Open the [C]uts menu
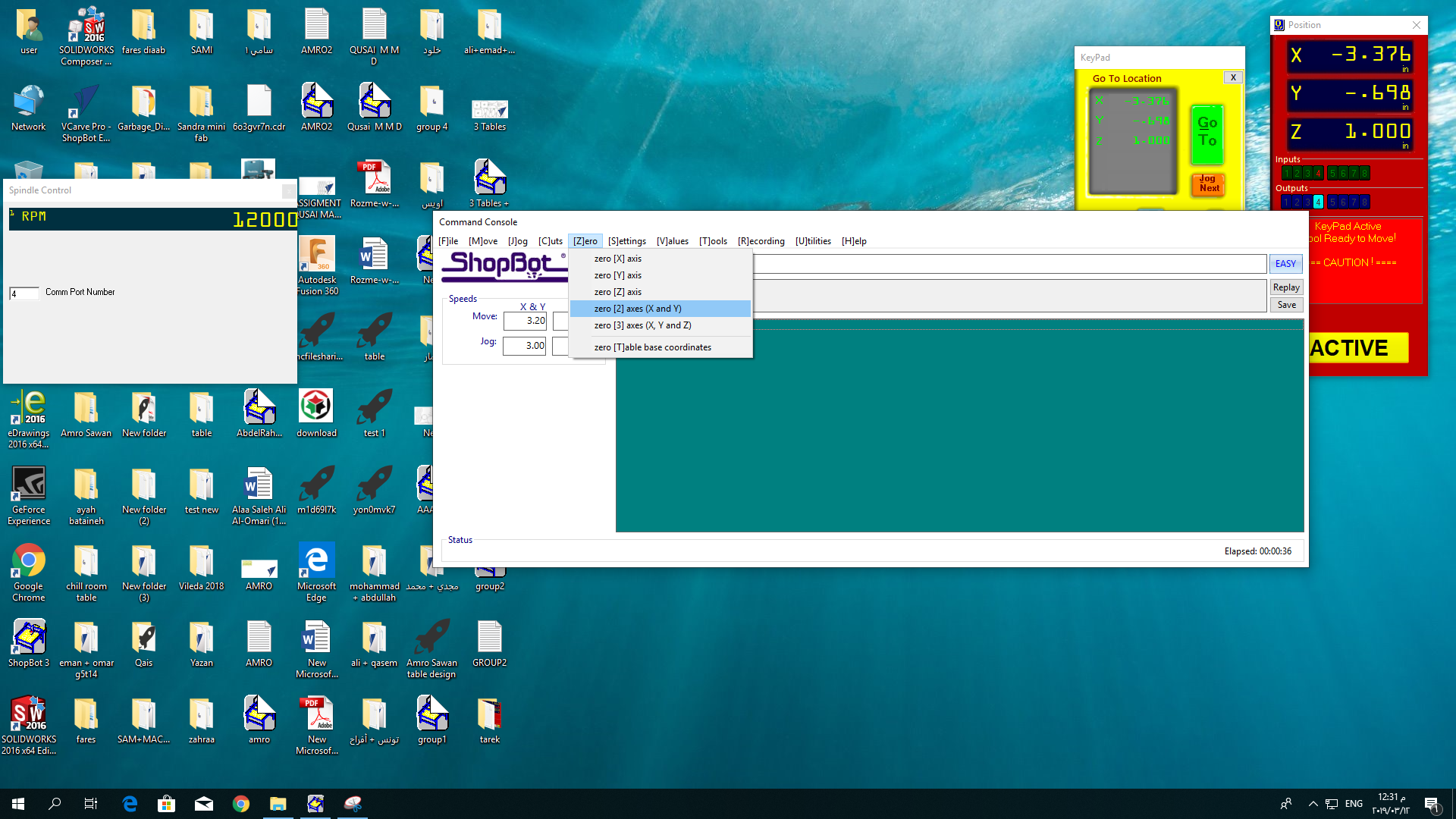This screenshot has width=1456, height=819. pyautogui.click(x=550, y=241)
